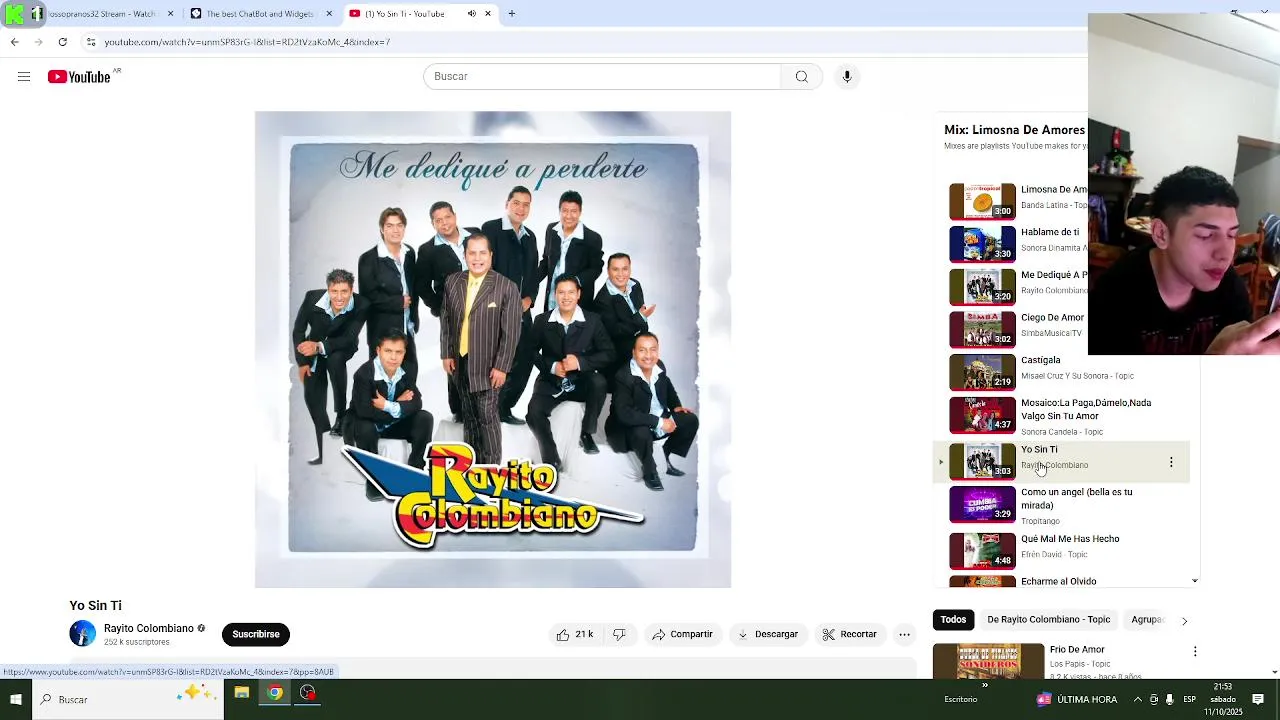This screenshot has height=720, width=1280.
Task: Close The best ChatBot and Widgets tab
Action: tap(329, 14)
